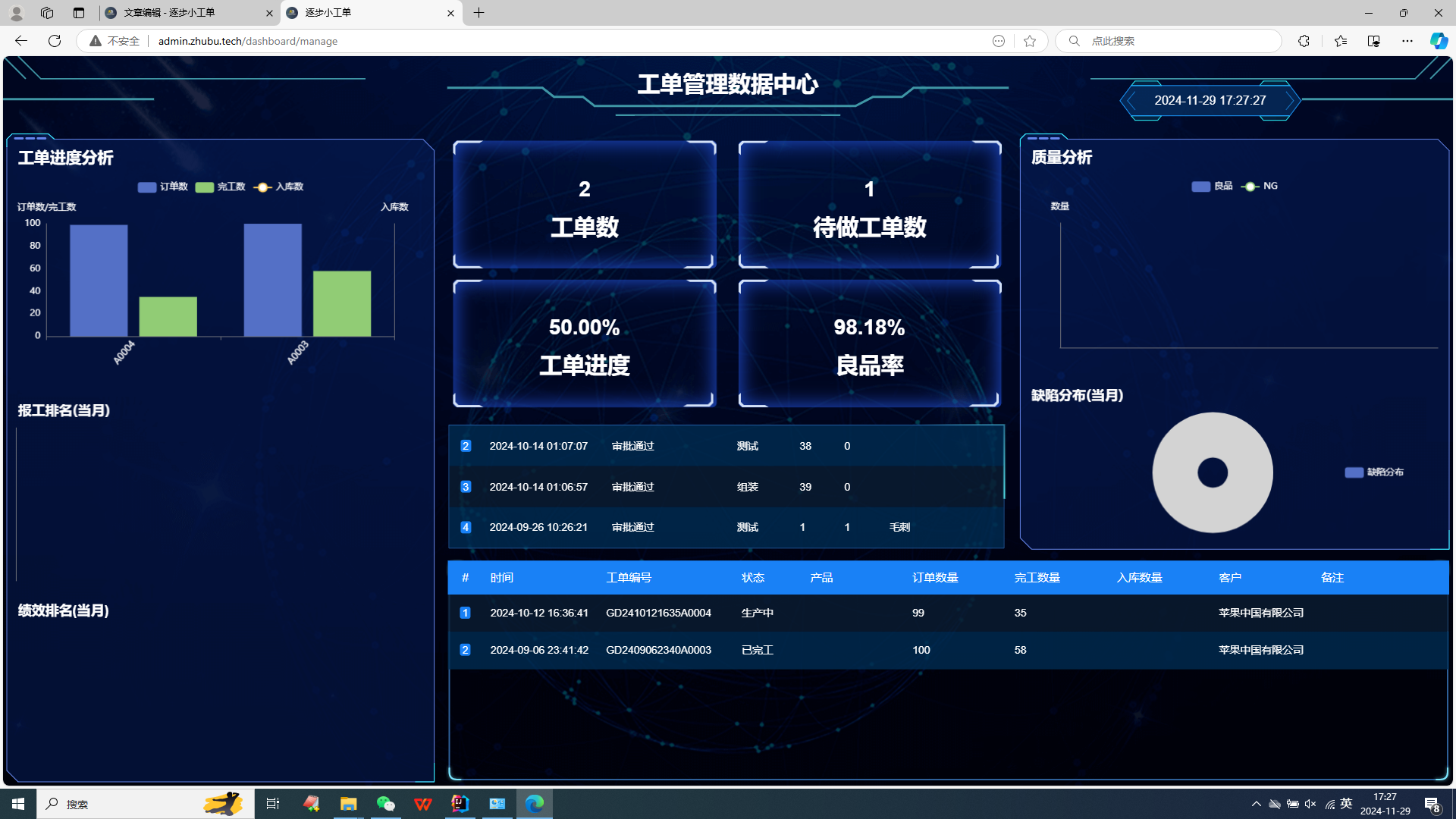1456x819 pixels.
Task: Click the 工单数 stat card
Action: 584,205
